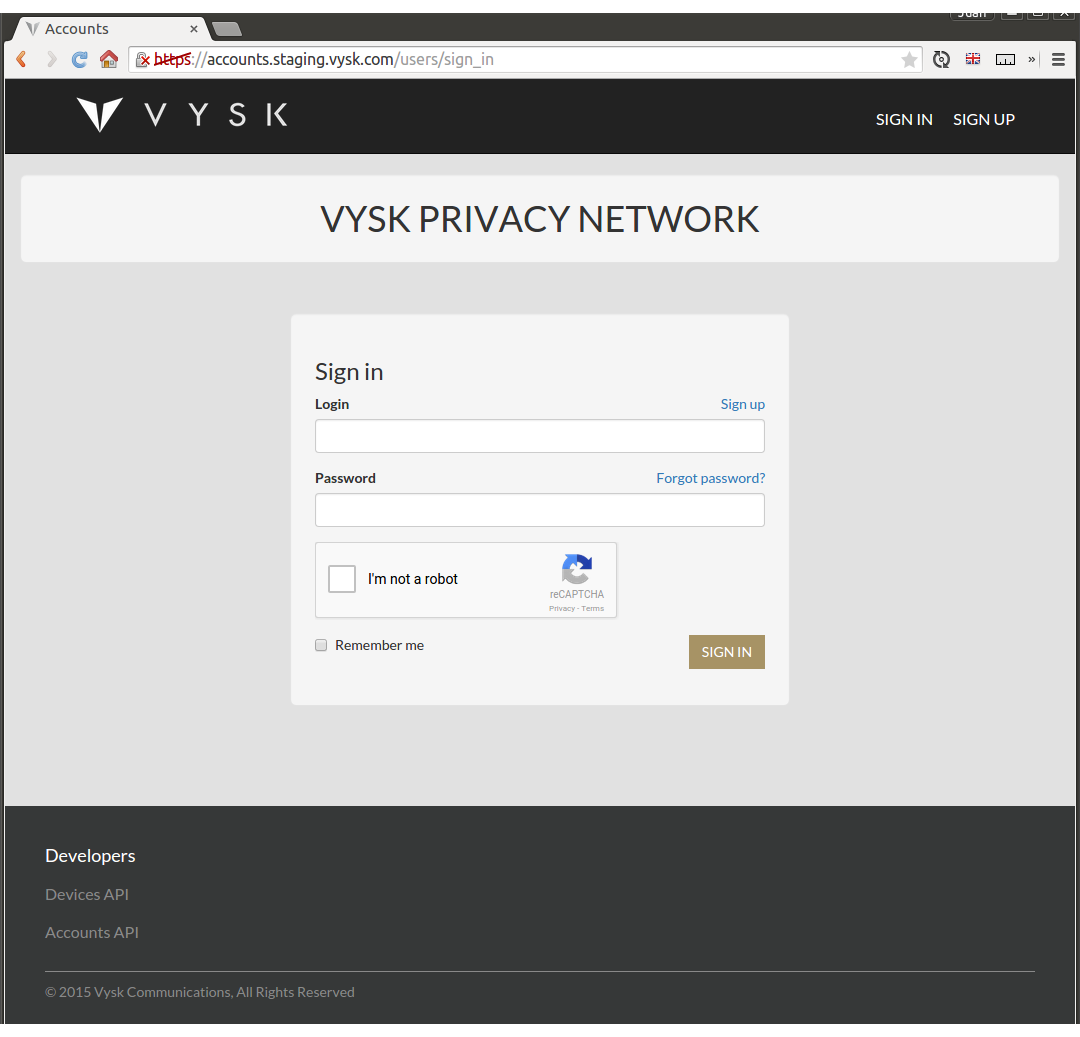Image resolution: width=1080 pixels, height=1037 pixels.
Task: Click the insecure HTTPS lock warning icon
Action: pos(143,60)
